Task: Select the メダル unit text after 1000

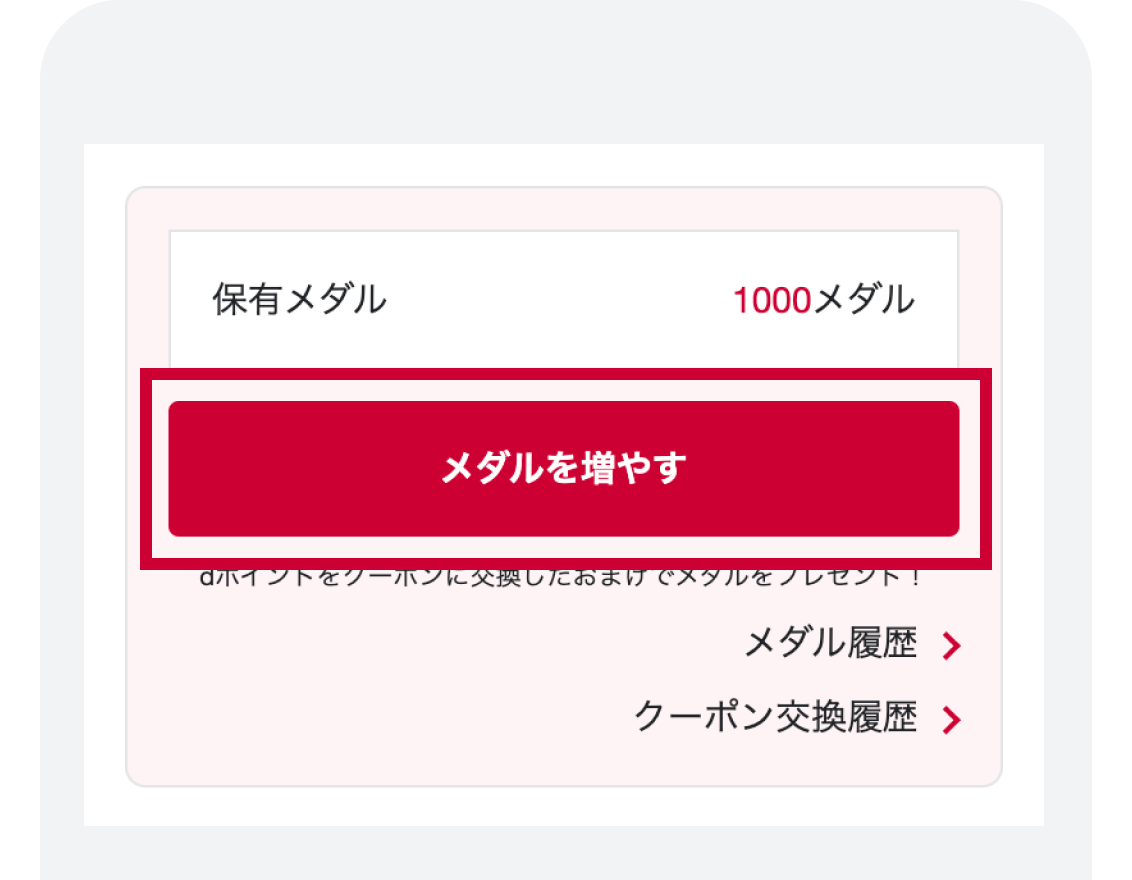Action: coord(864,300)
